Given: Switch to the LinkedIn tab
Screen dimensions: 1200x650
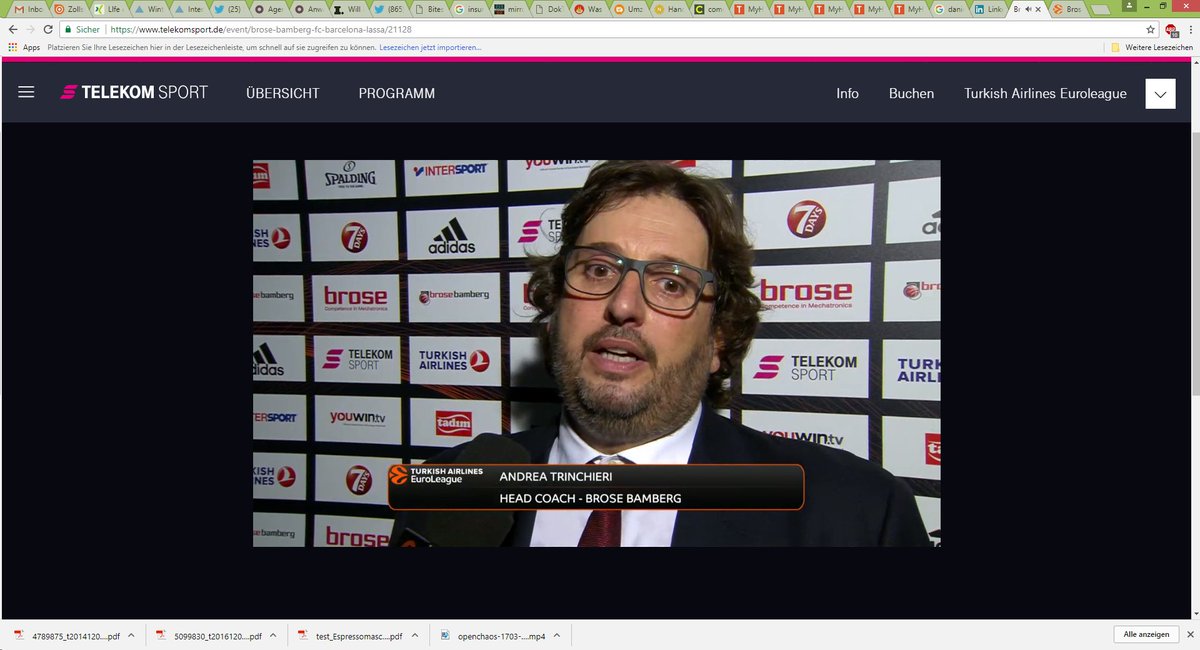Looking at the screenshot, I should [990, 9].
